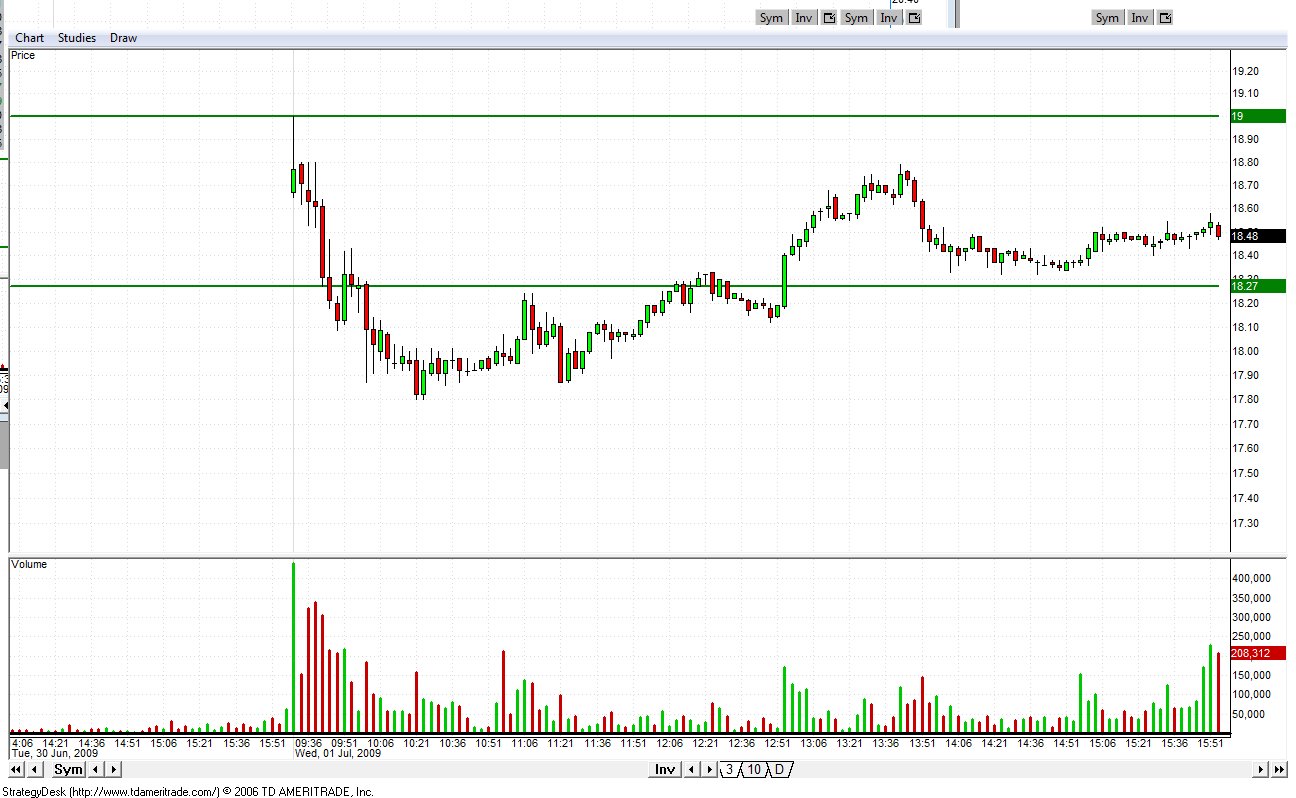Open the Studies menu

[77, 38]
